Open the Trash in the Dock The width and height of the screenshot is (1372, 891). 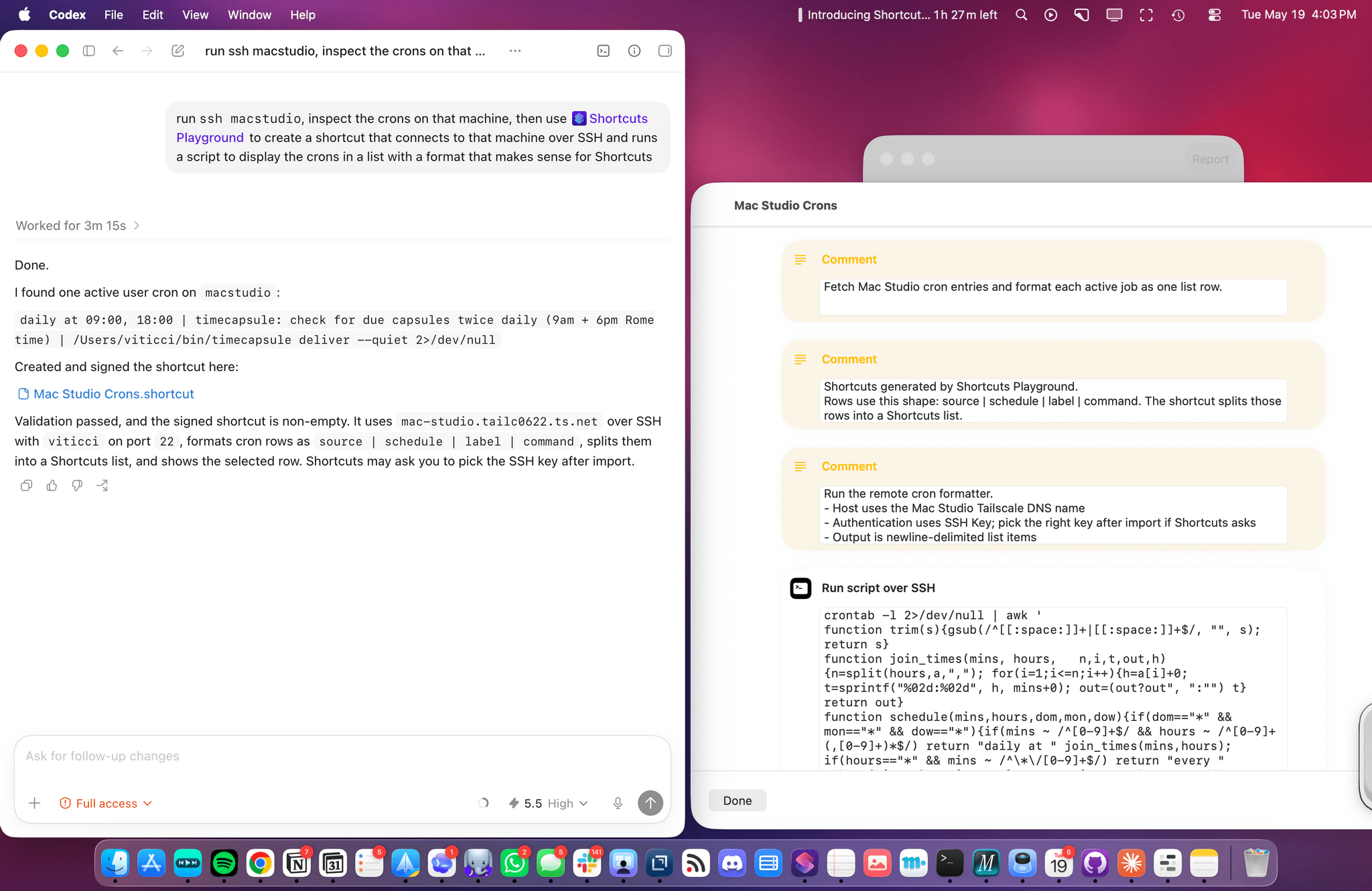click(x=1256, y=864)
